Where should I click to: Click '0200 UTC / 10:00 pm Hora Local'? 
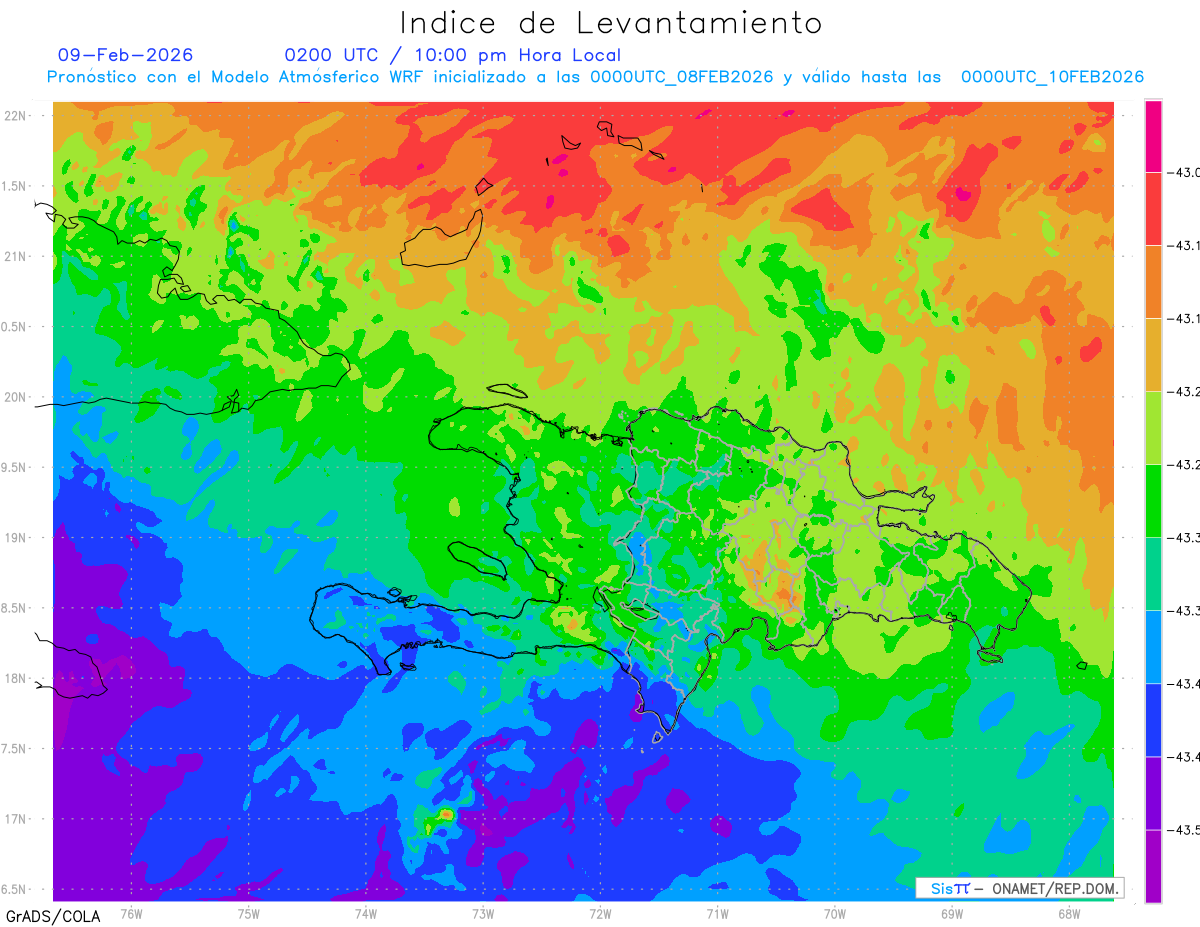click(x=453, y=55)
